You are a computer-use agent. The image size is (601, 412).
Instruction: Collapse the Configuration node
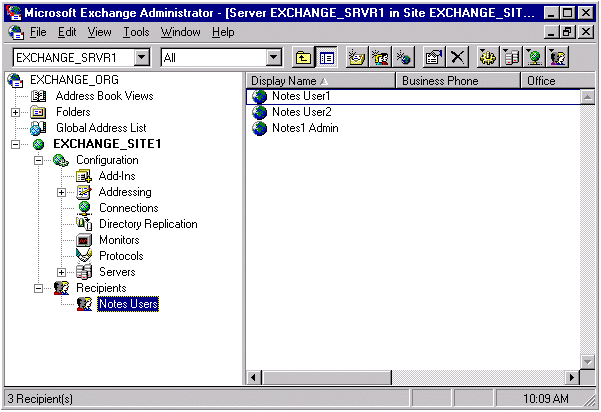[x=38, y=160]
